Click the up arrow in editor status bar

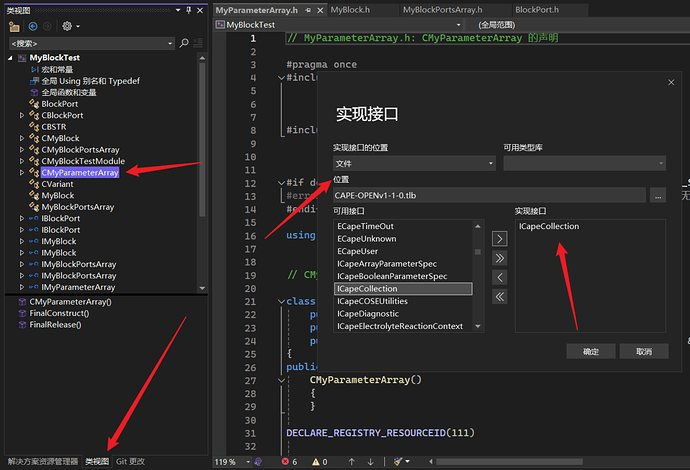(352, 462)
